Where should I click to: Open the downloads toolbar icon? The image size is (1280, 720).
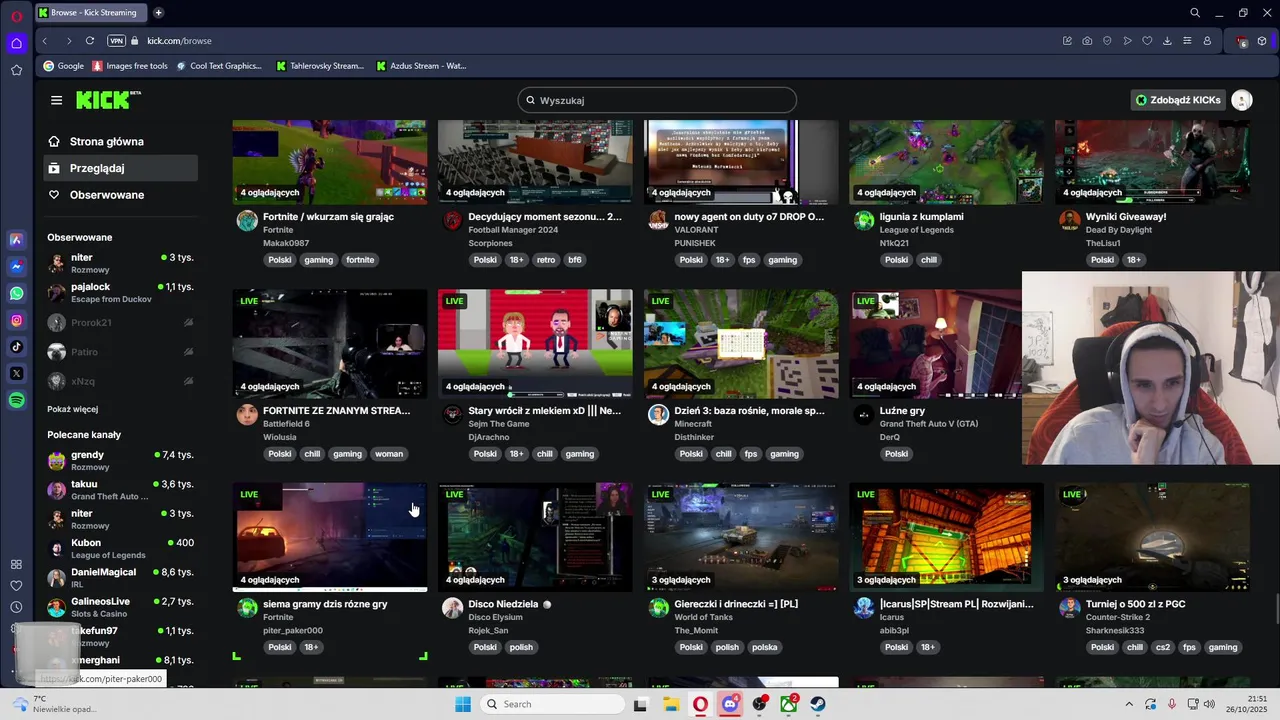[x=1167, y=41]
